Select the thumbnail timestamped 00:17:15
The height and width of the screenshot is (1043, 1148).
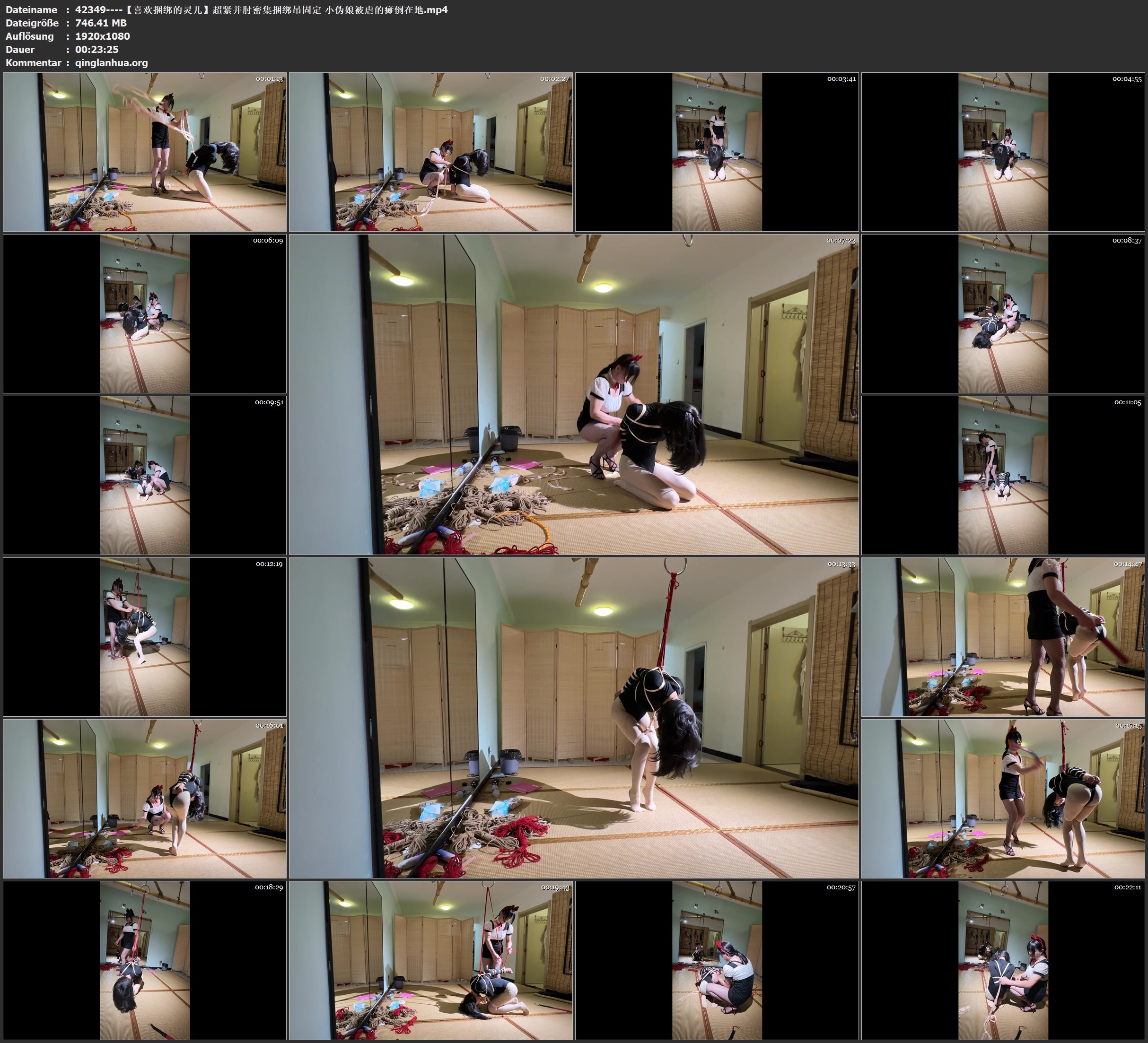click(x=1003, y=799)
